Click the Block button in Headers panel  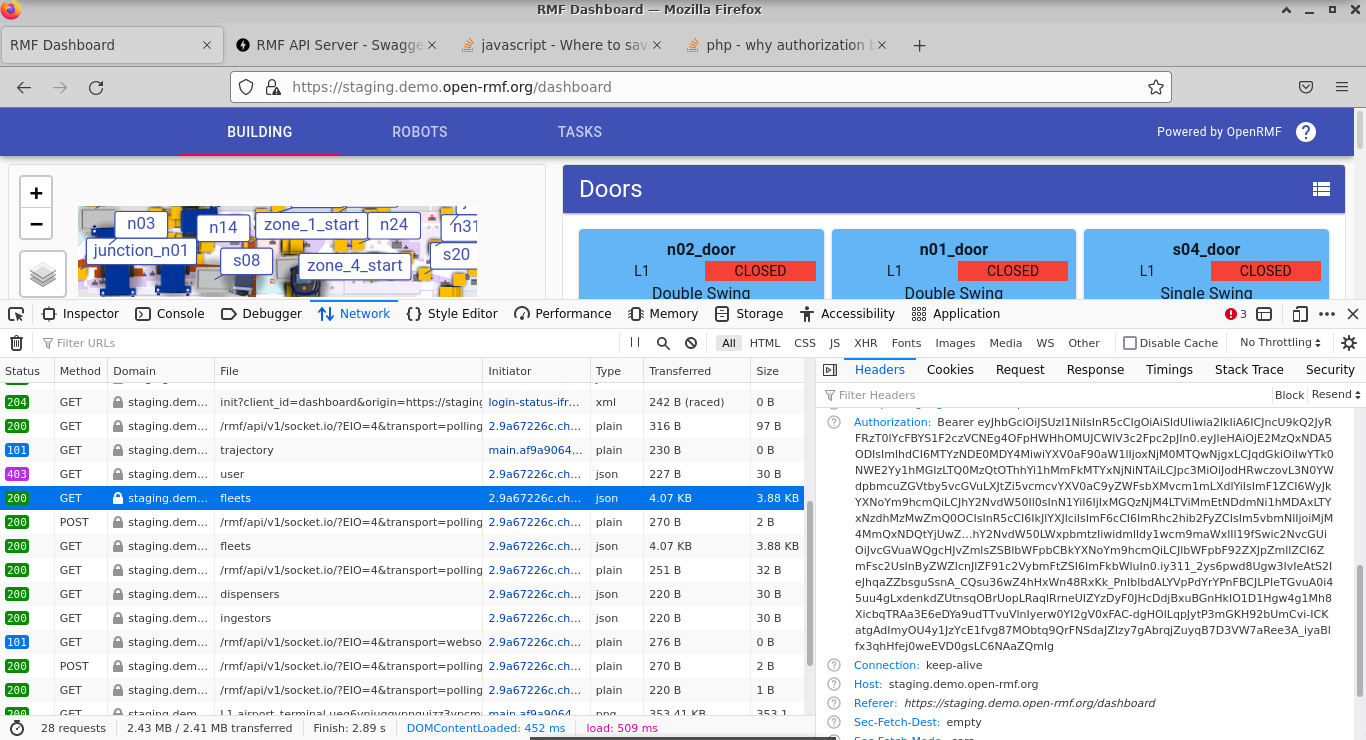(1289, 394)
